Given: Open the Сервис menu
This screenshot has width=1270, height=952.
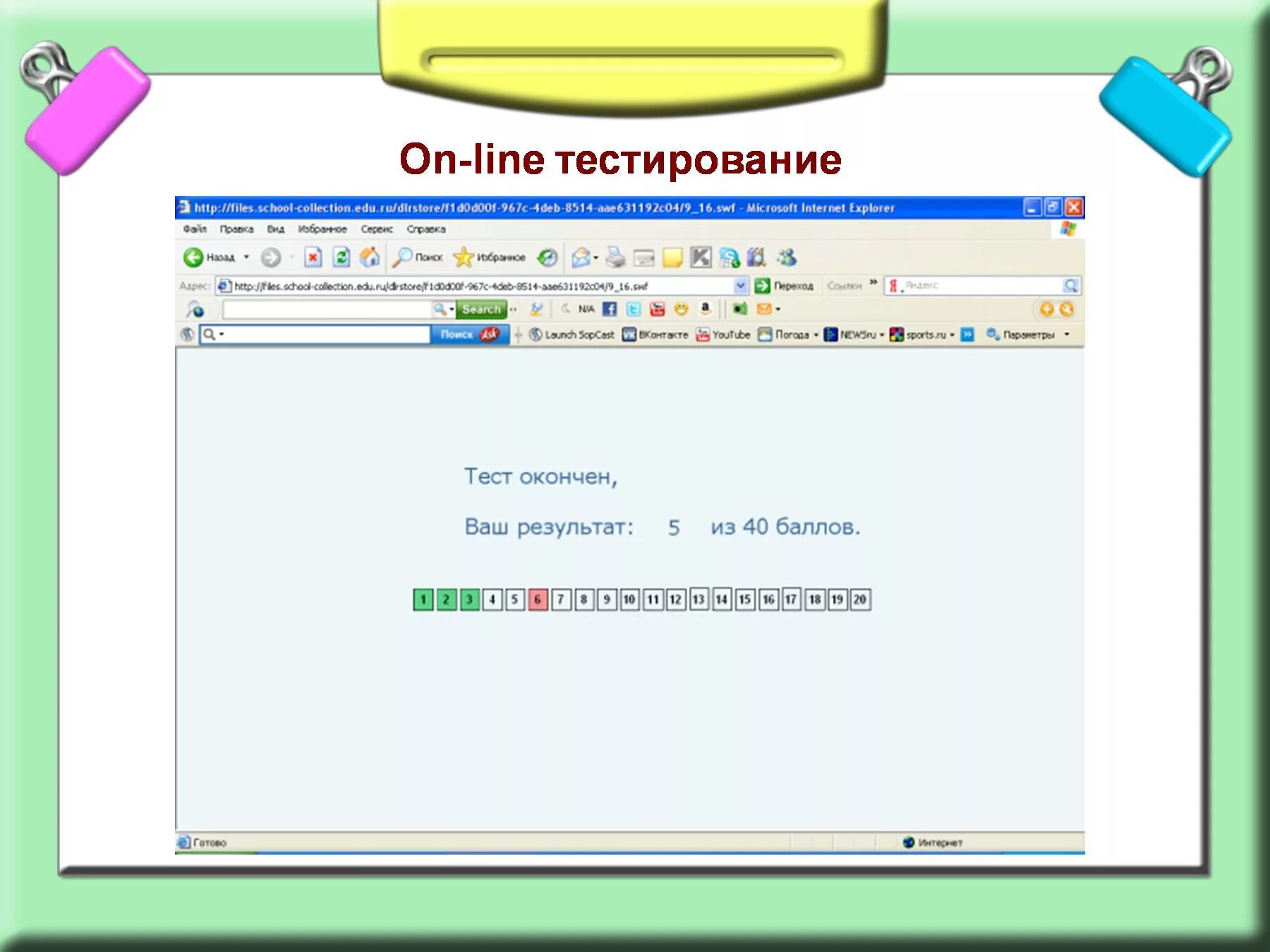Looking at the screenshot, I should 377,229.
